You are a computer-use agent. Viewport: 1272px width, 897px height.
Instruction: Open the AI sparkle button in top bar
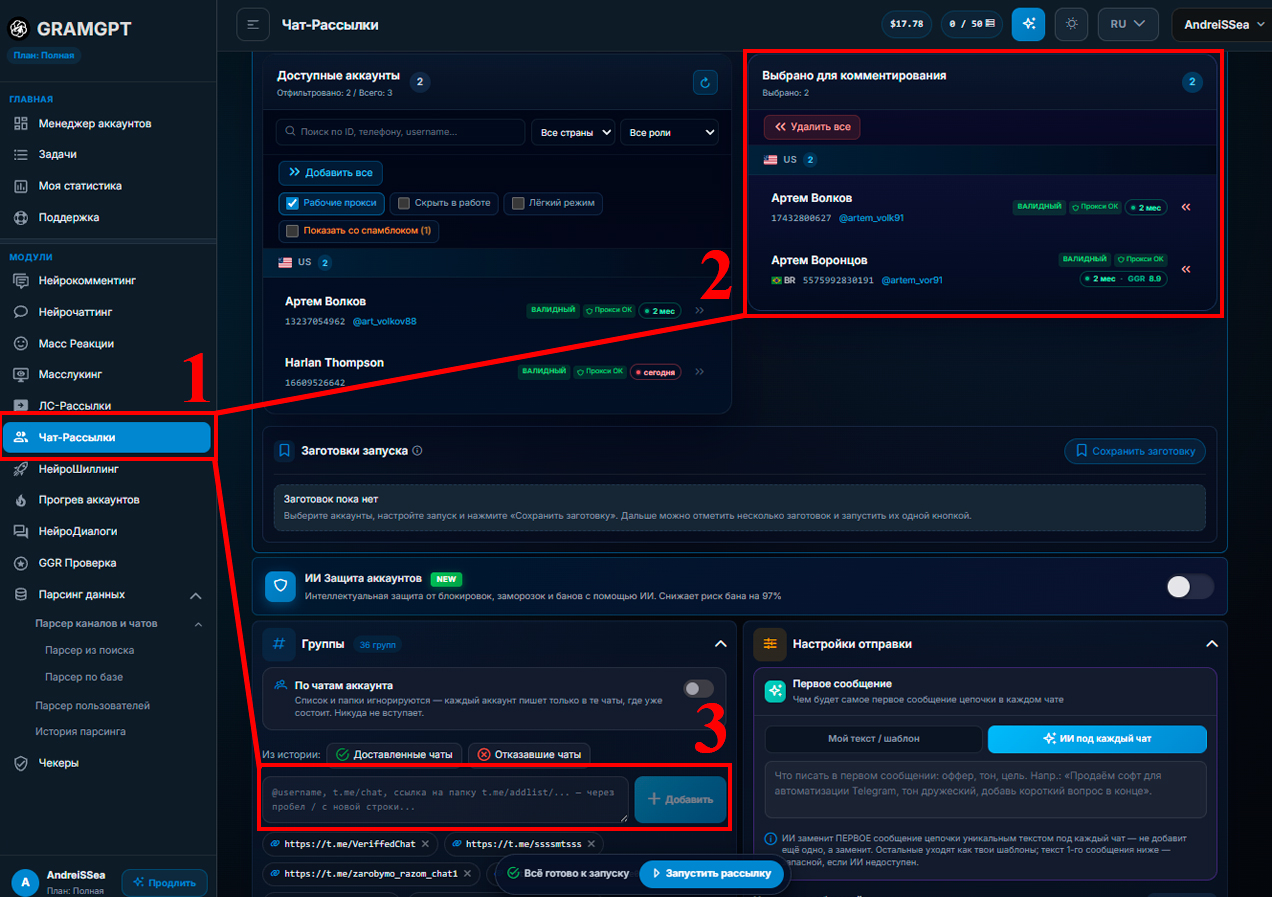pyautogui.click(x=1028, y=24)
